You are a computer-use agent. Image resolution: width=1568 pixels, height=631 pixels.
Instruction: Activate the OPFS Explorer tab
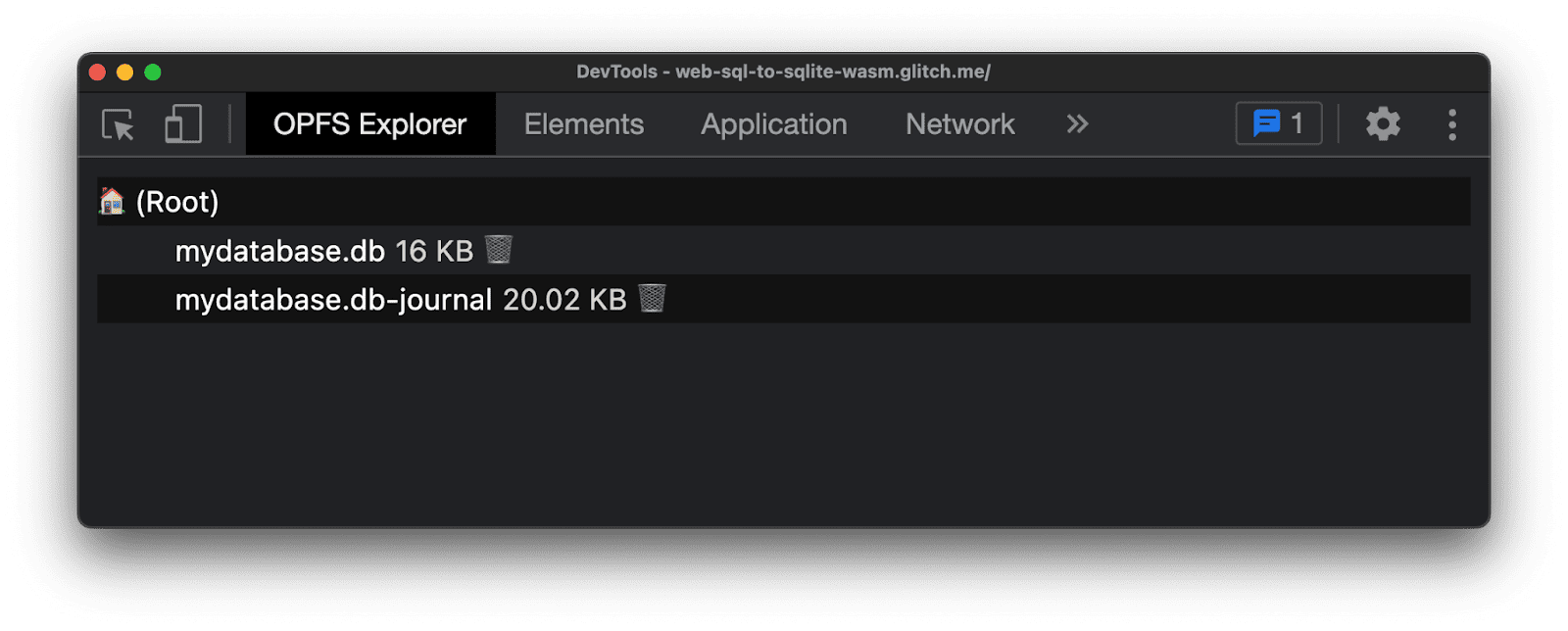(x=370, y=123)
